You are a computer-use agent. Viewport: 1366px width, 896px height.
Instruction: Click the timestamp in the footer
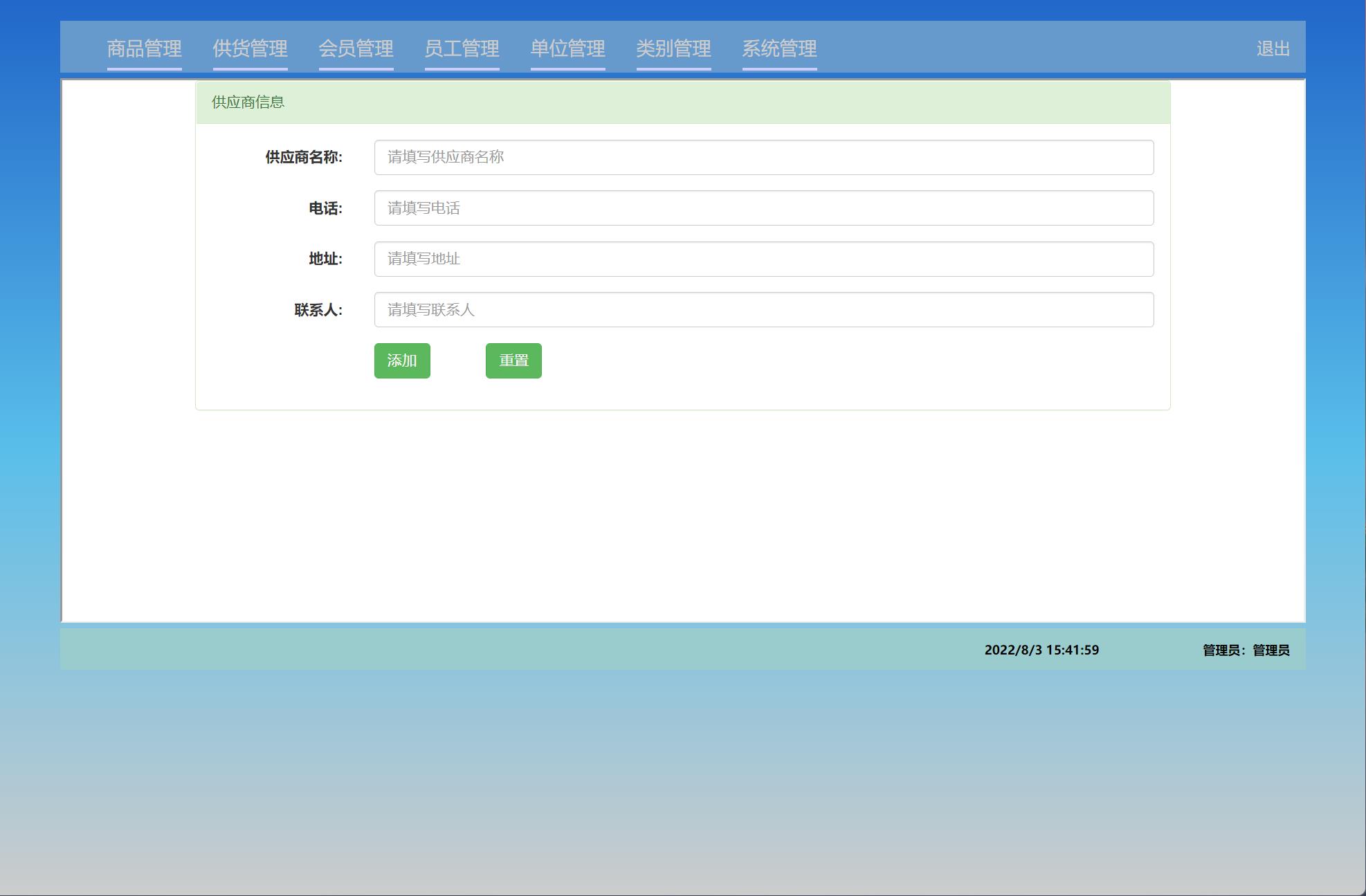(x=1041, y=650)
